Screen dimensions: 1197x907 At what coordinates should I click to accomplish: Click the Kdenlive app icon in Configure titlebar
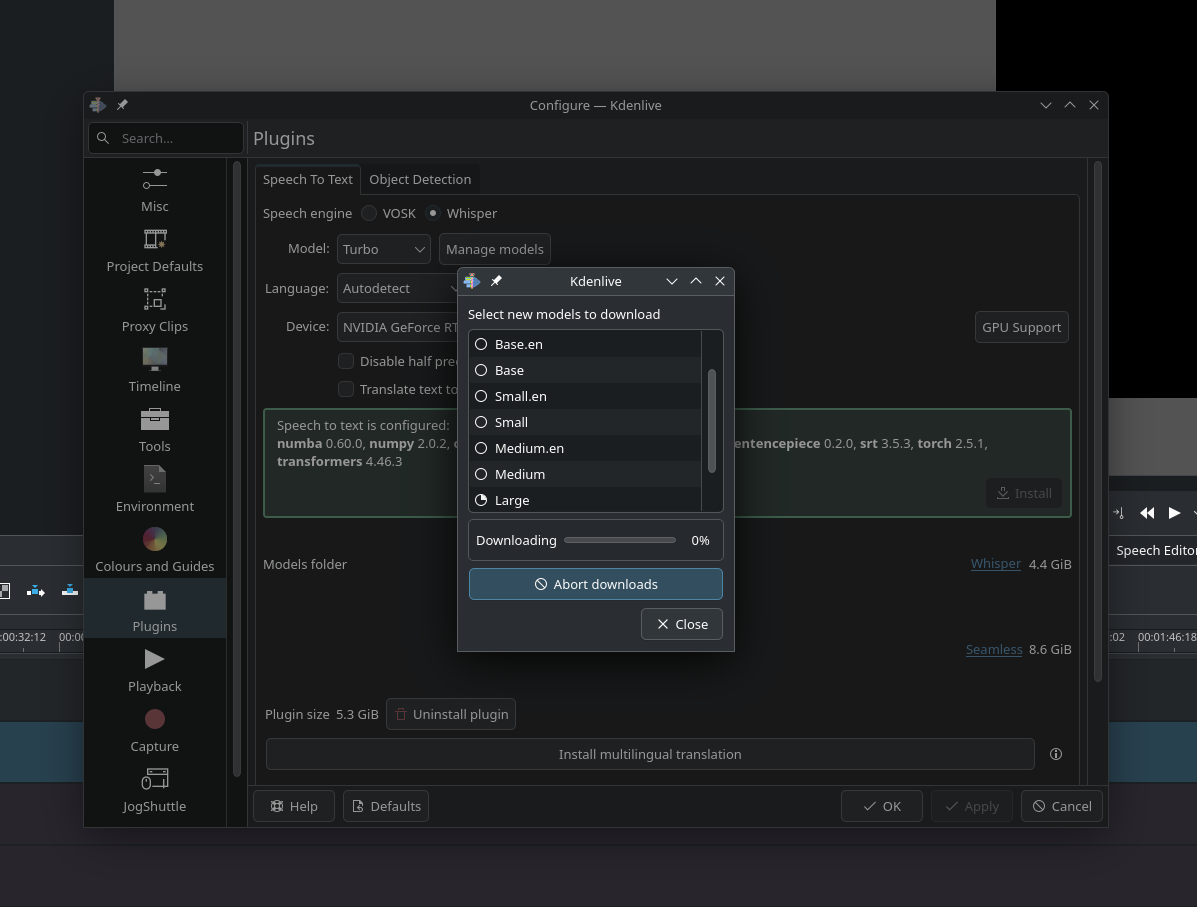(x=98, y=105)
